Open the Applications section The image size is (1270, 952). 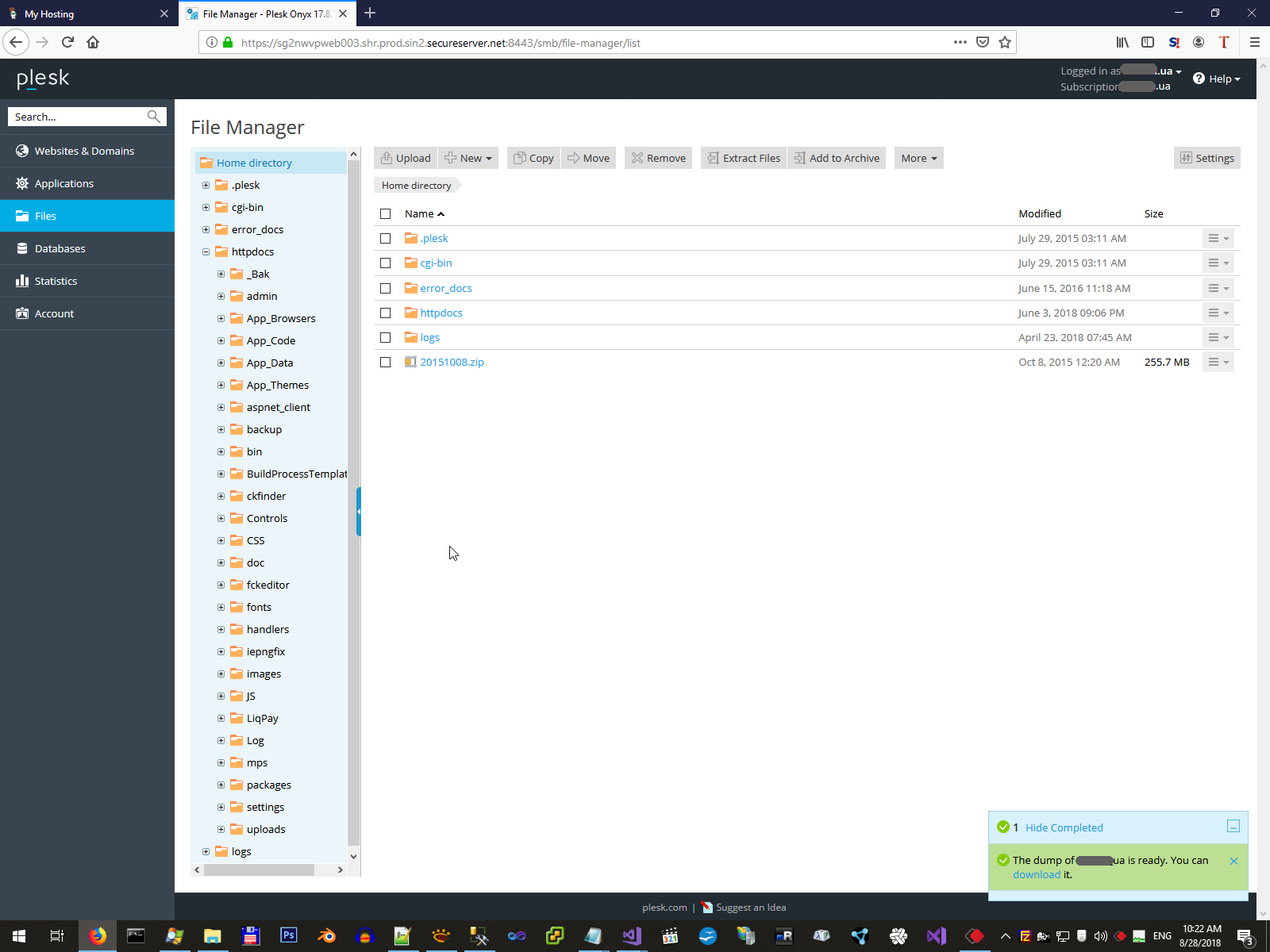87,183
